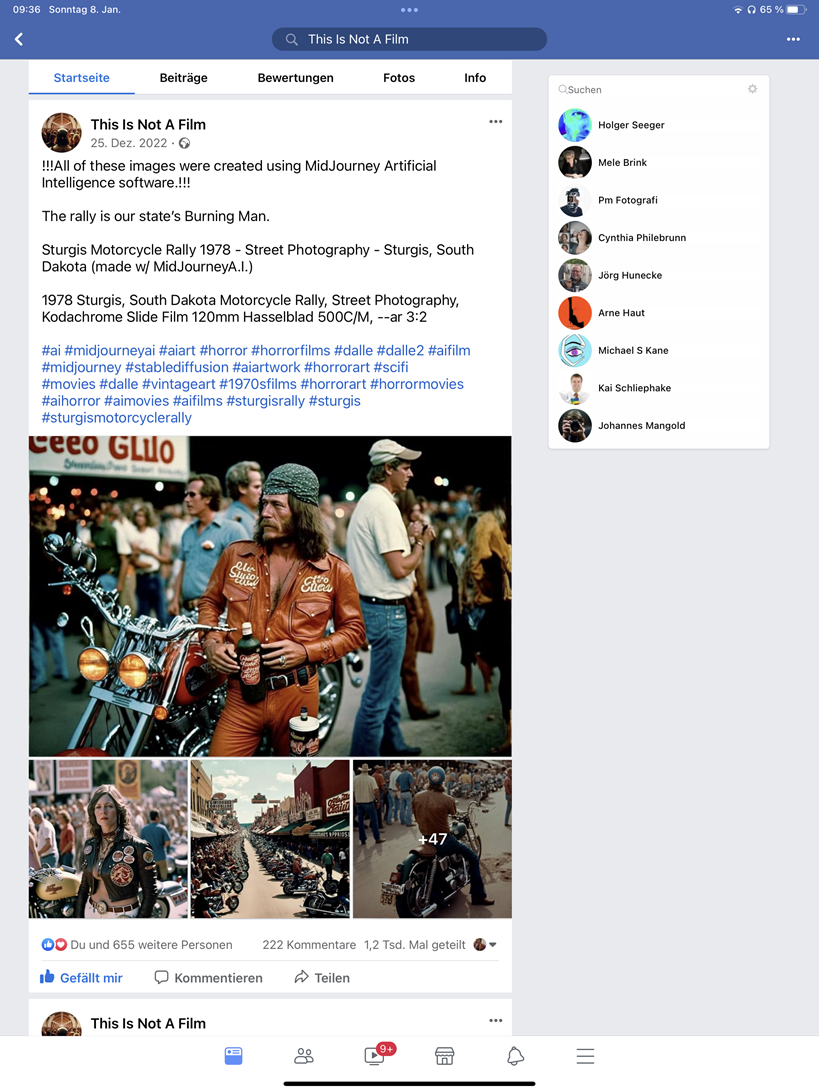Image resolution: width=819 pixels, height=1092 pixels.
Task: Go back using the top-left arrow
Action: click(19, 40)
